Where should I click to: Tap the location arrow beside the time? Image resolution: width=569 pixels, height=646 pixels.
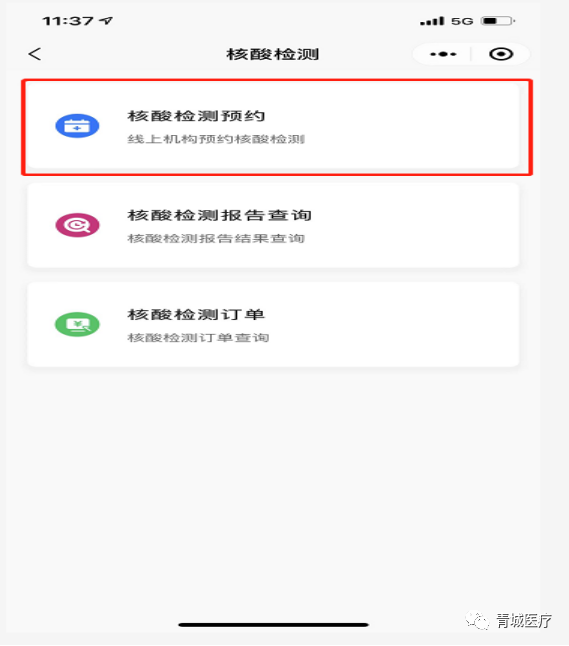coord(106,20)
